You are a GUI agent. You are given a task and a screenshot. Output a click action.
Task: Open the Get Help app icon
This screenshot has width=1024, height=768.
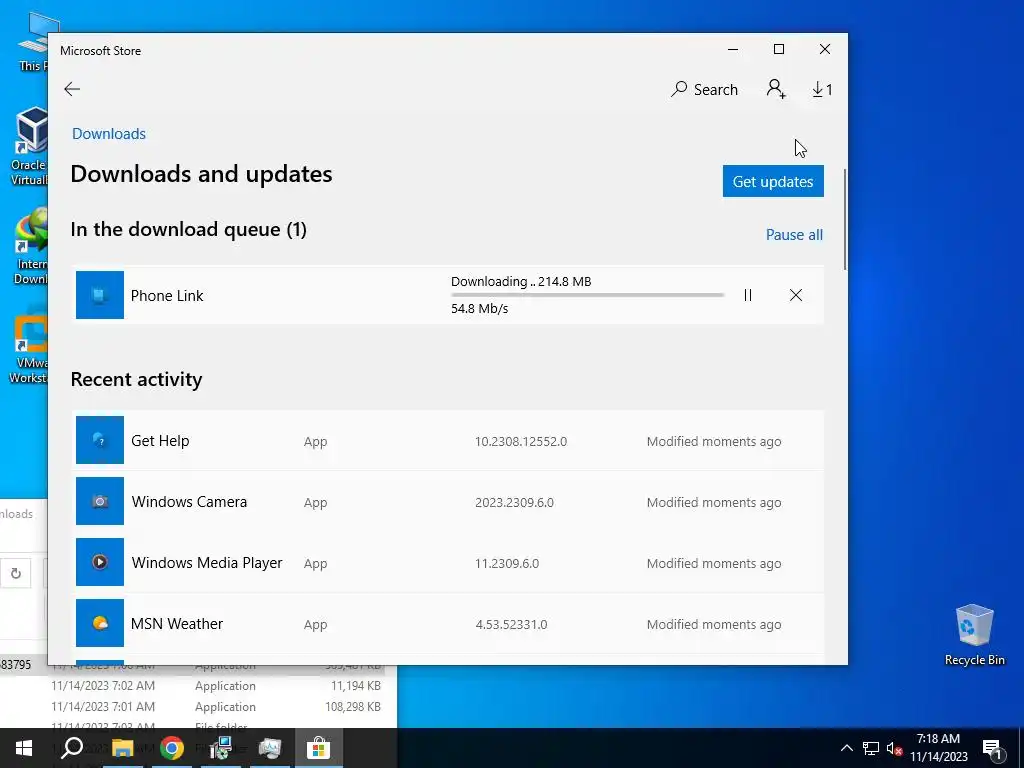point(99,440)
